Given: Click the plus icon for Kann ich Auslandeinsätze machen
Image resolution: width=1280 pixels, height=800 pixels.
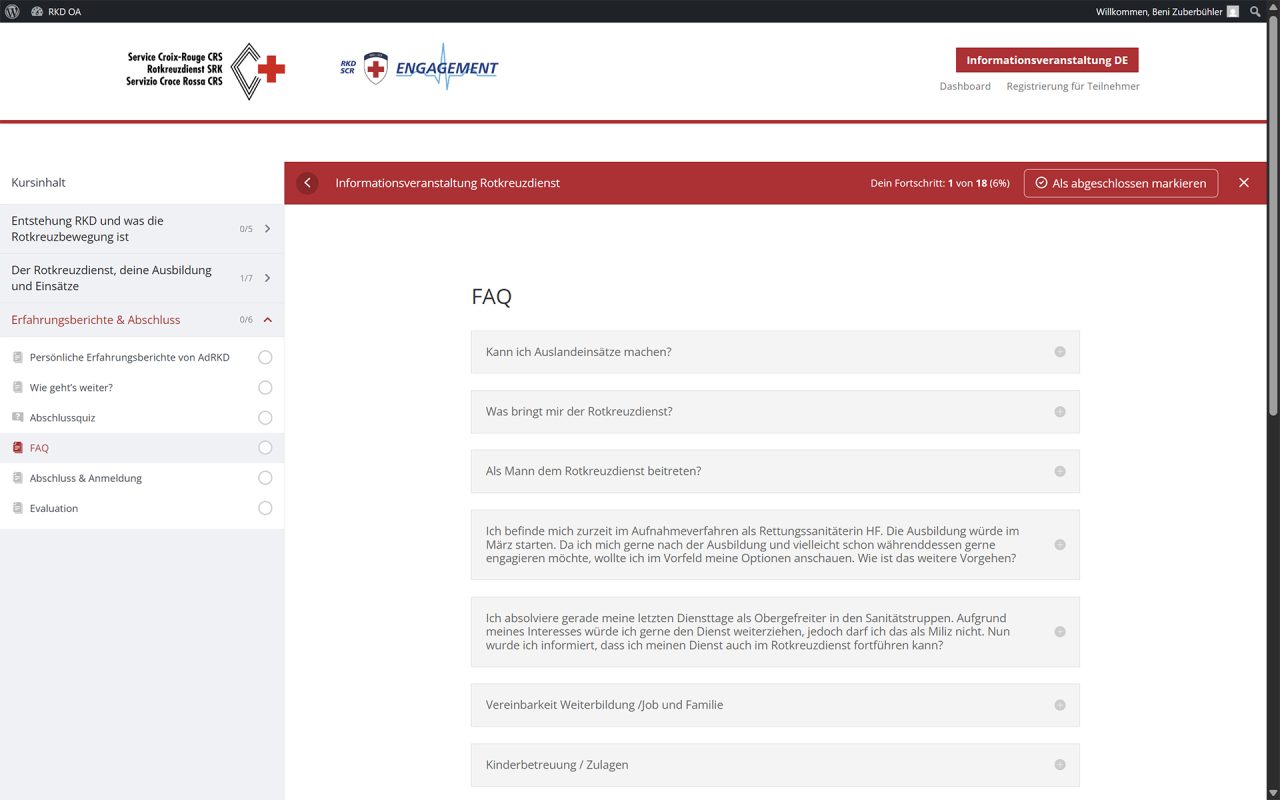Looking at the screenshot, I should [x=1060, y=352].
